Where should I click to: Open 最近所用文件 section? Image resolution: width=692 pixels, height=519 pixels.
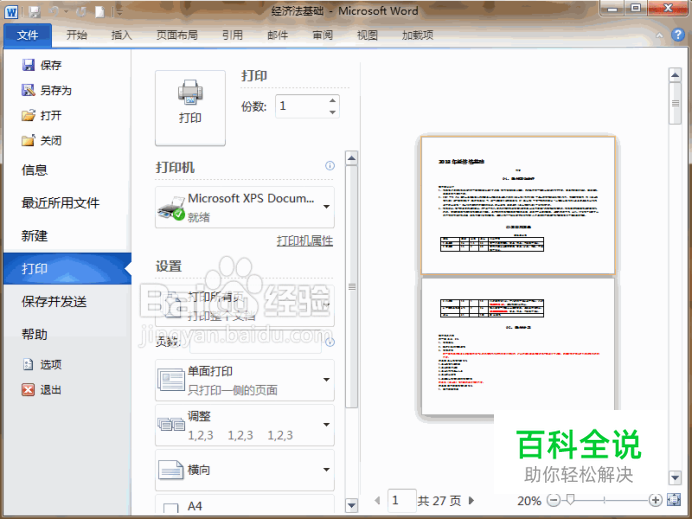[x=60, y=203]
